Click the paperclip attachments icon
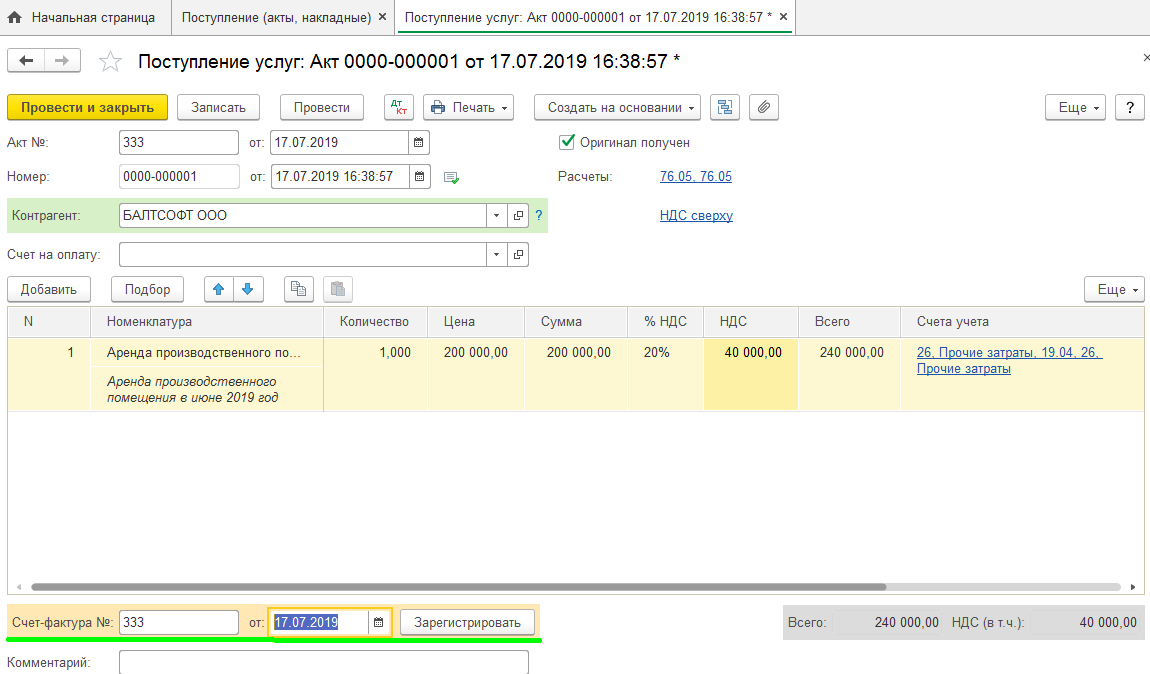The image size is (1150, 674). (763, 108)
